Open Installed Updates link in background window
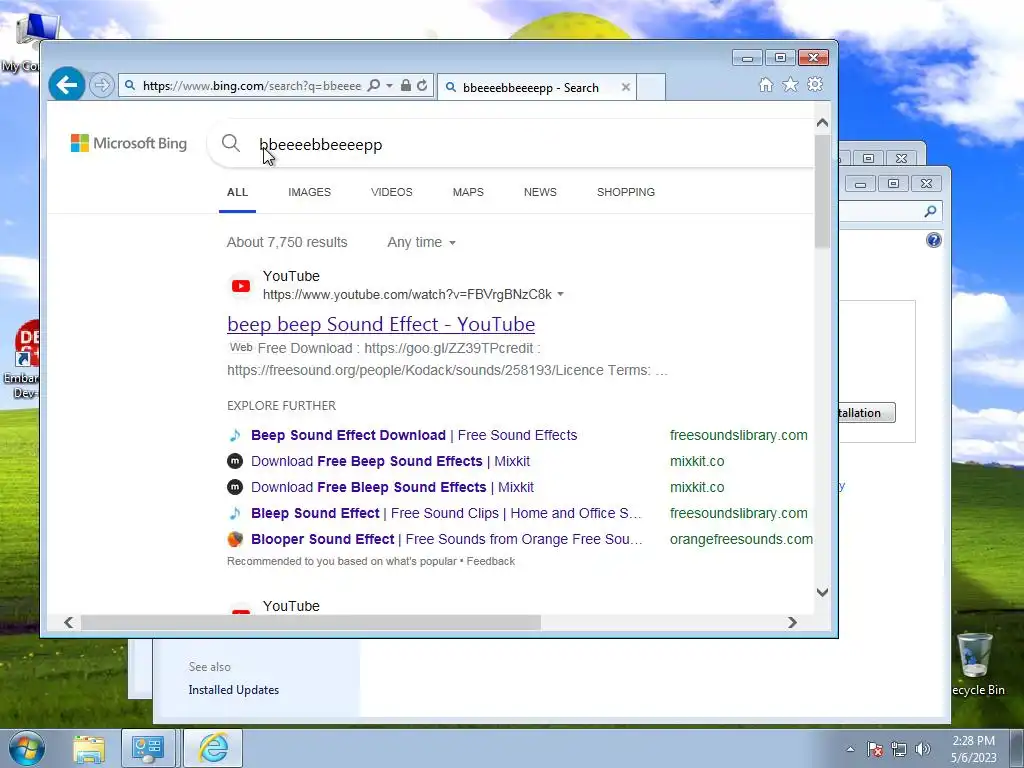Image resolution: width=1024 pixels, height=768 pixels. click(234, 690)
